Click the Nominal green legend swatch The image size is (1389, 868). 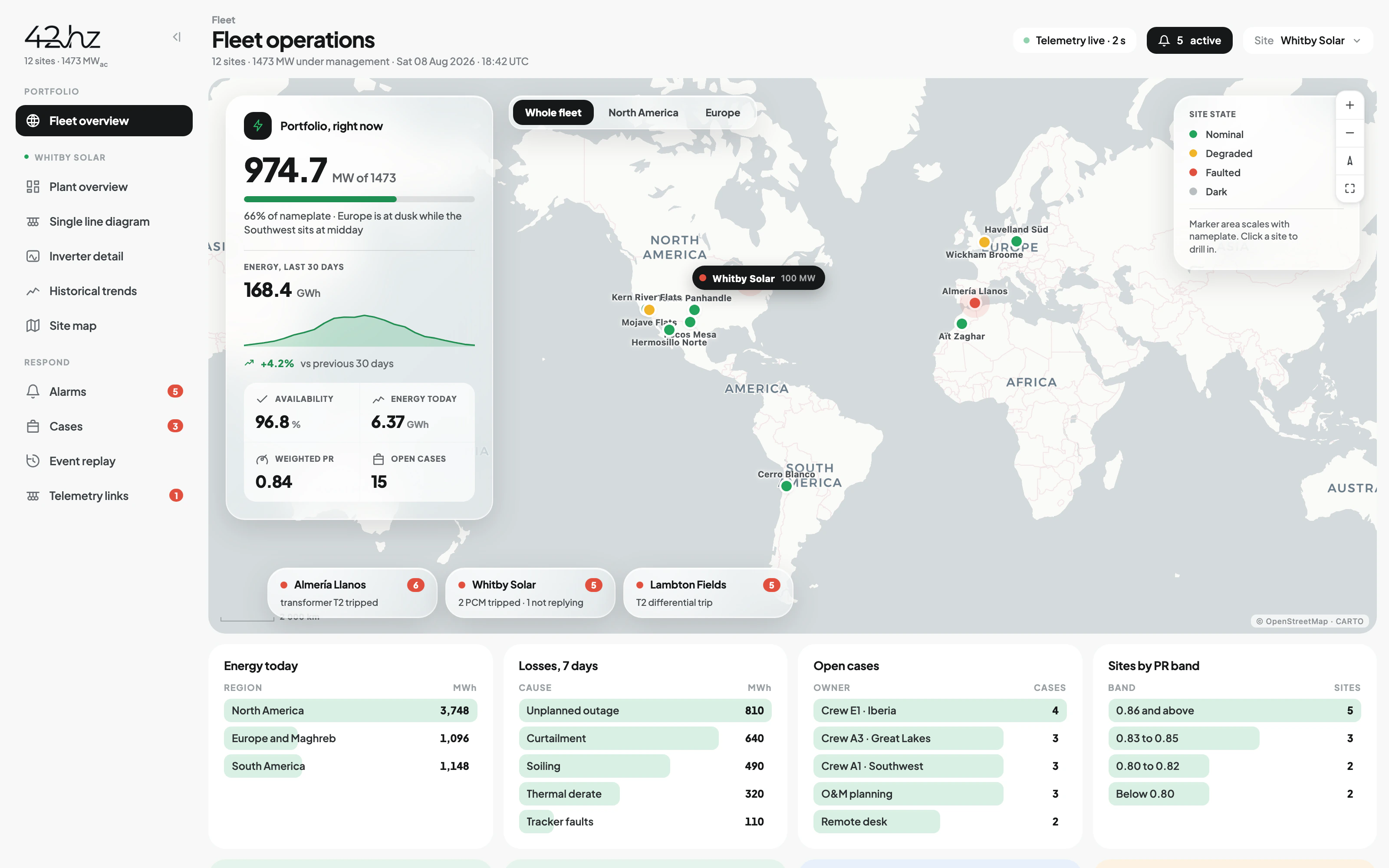click(x=1193, y=135)
